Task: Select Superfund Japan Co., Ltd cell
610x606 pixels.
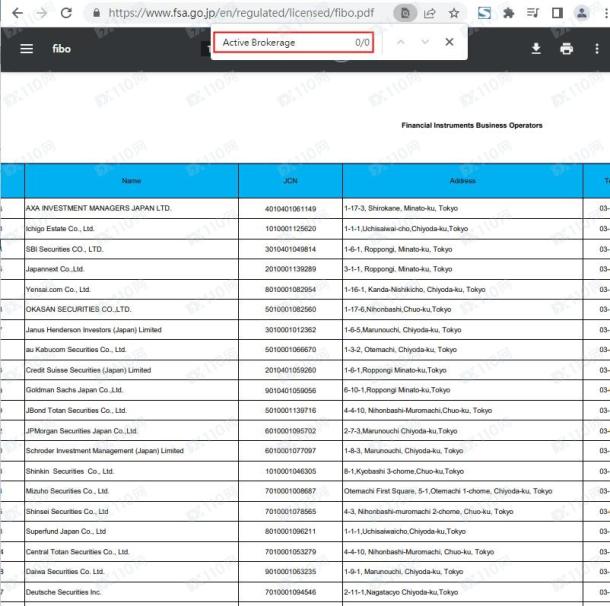Action: pos(131,531)
